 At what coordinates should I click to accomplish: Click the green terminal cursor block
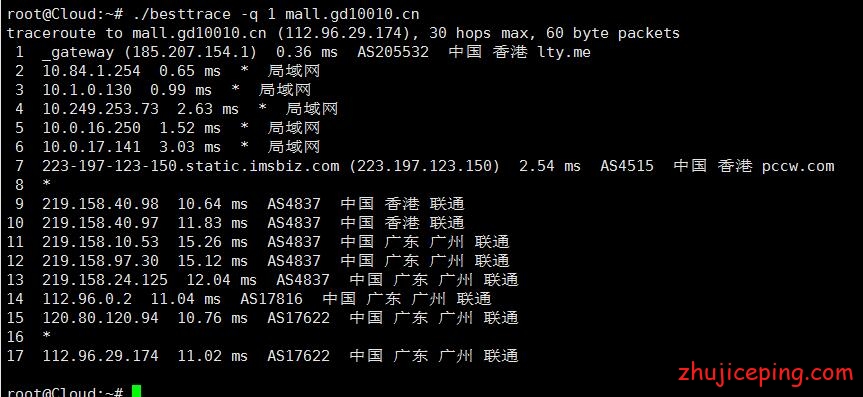tap(136, 391)
